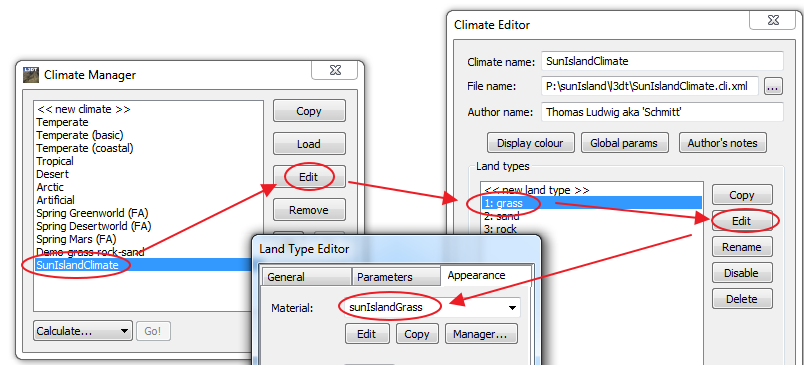This screenshot has height=365, width=804.
Task: Click Copy under Material in Land Type Editor
Action: (x=417, y=334)
